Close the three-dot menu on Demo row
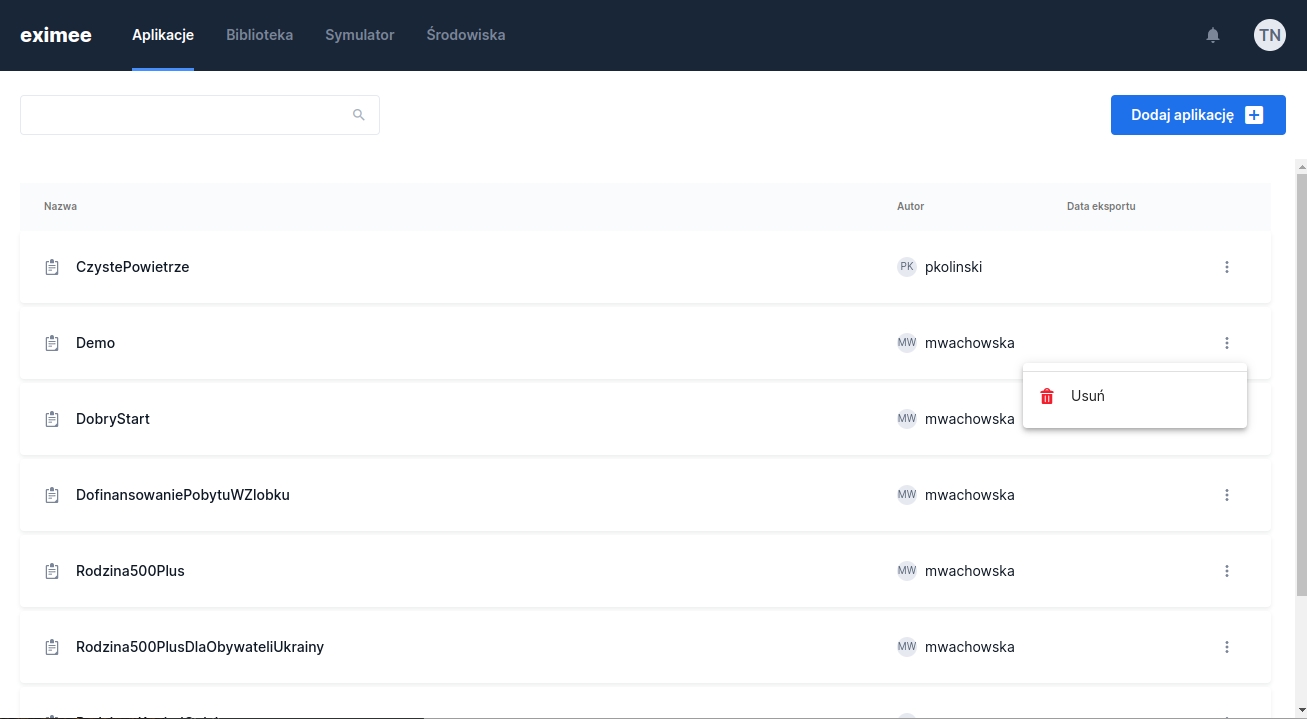The image size is (1307, 719). tap(1227, 343)
